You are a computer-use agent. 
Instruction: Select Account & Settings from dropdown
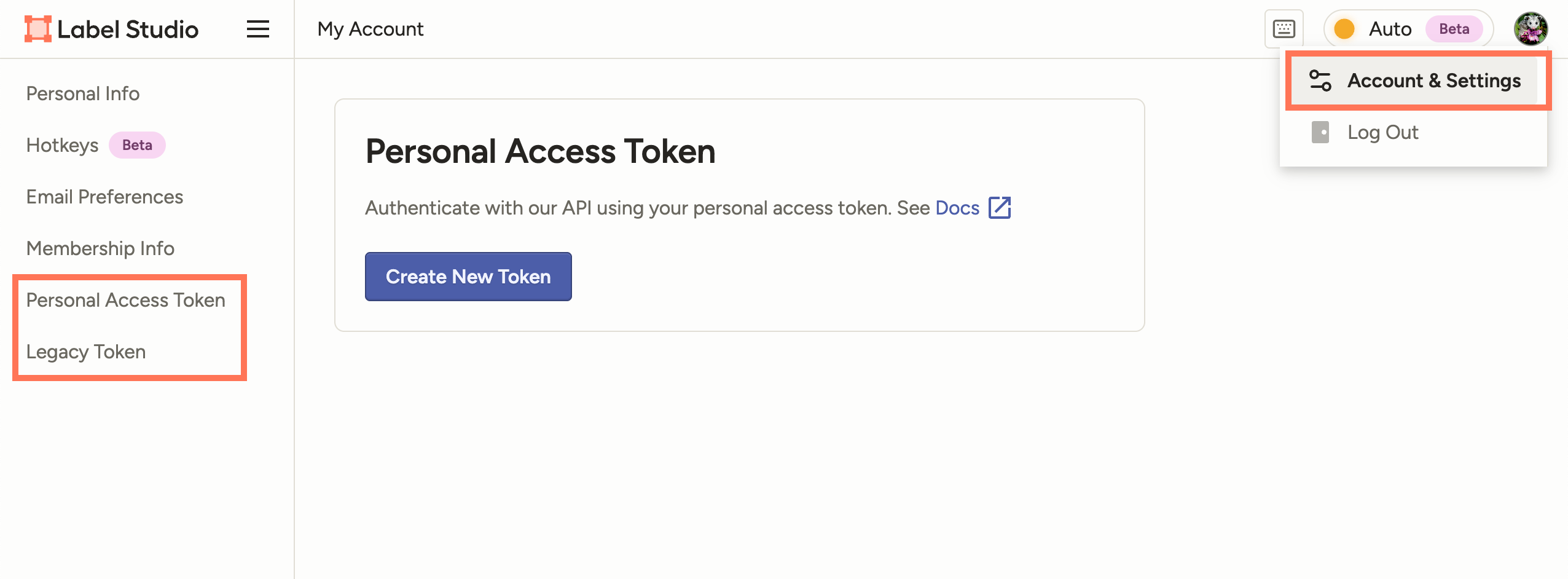pyautogui.click(x=1433, y=81)
